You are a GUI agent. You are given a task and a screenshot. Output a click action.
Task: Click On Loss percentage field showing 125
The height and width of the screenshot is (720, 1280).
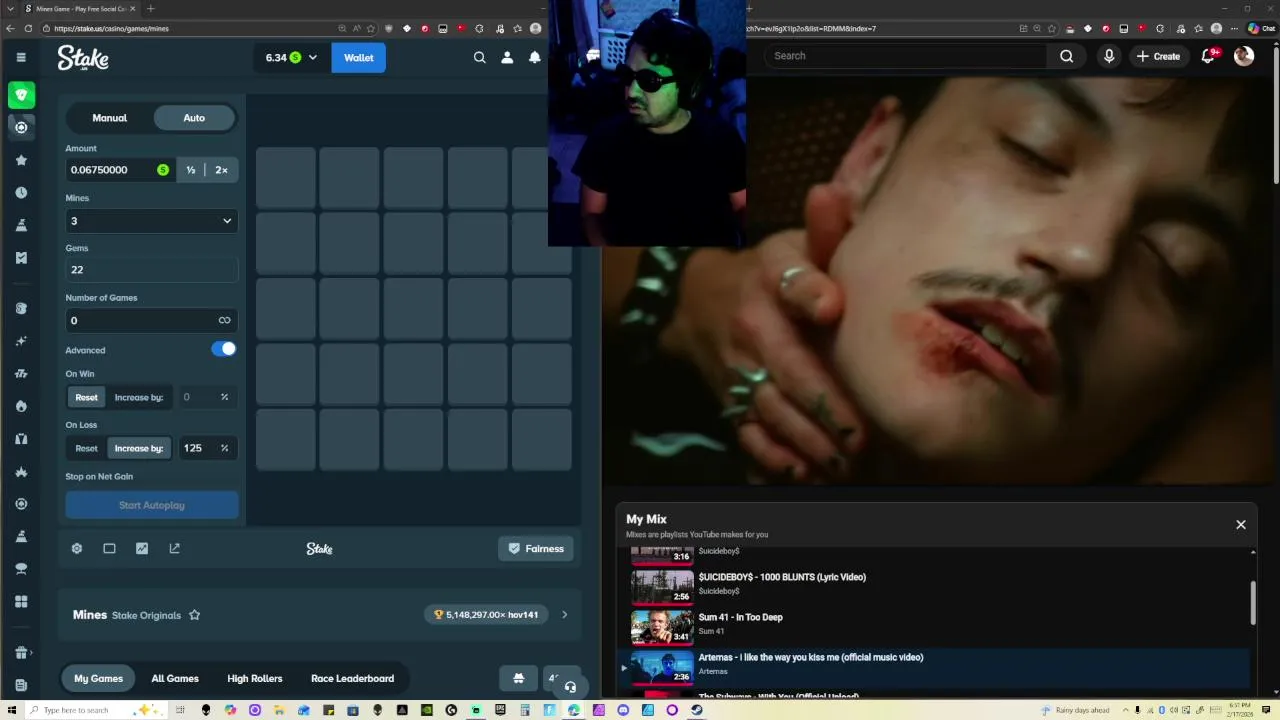point(207,448)
